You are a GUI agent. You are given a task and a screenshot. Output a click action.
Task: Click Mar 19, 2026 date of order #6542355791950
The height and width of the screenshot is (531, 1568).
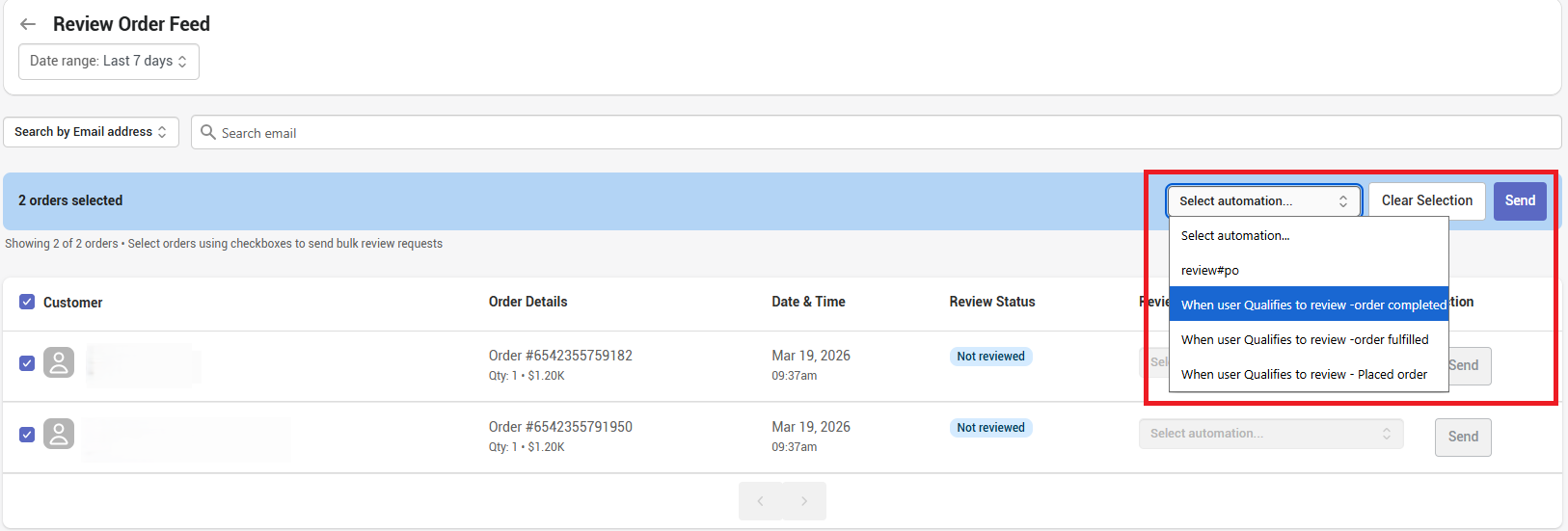811,427
